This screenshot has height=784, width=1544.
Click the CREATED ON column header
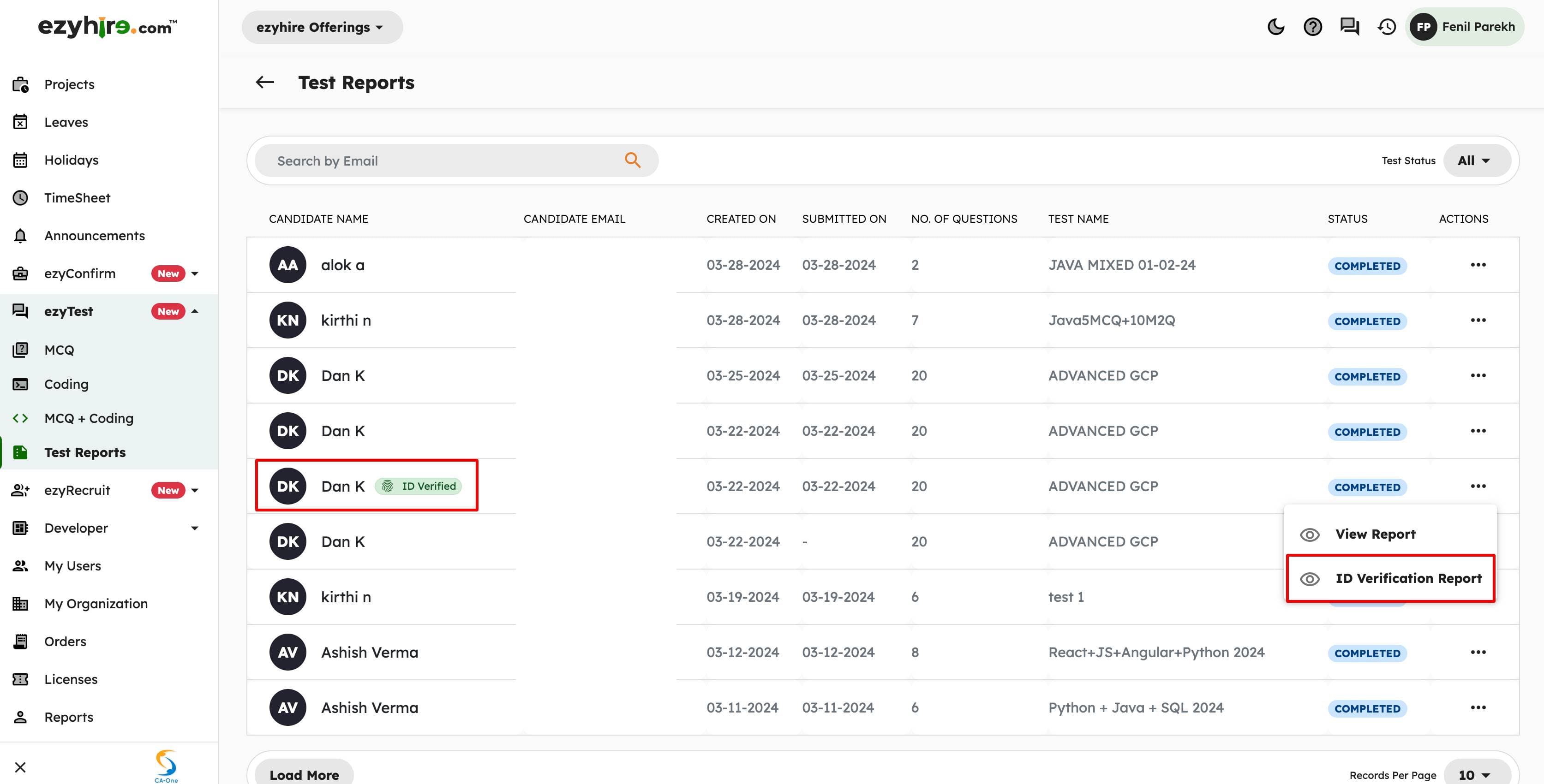(741, 219)
